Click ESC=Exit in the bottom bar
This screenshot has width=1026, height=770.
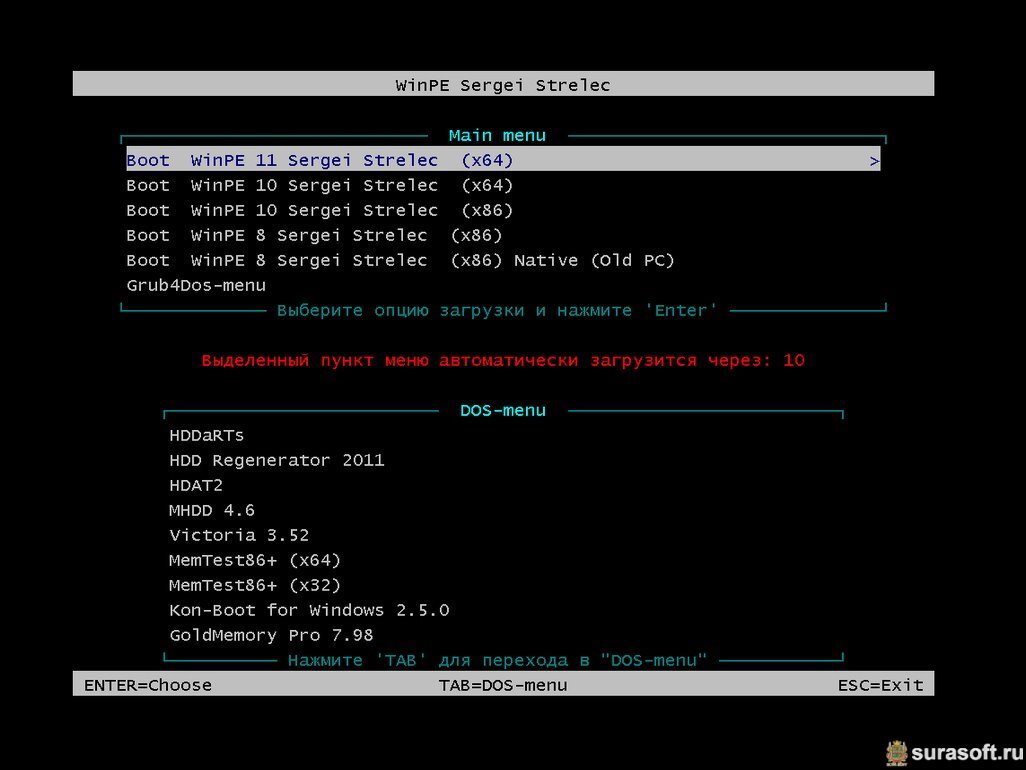(x=880, y=685)
